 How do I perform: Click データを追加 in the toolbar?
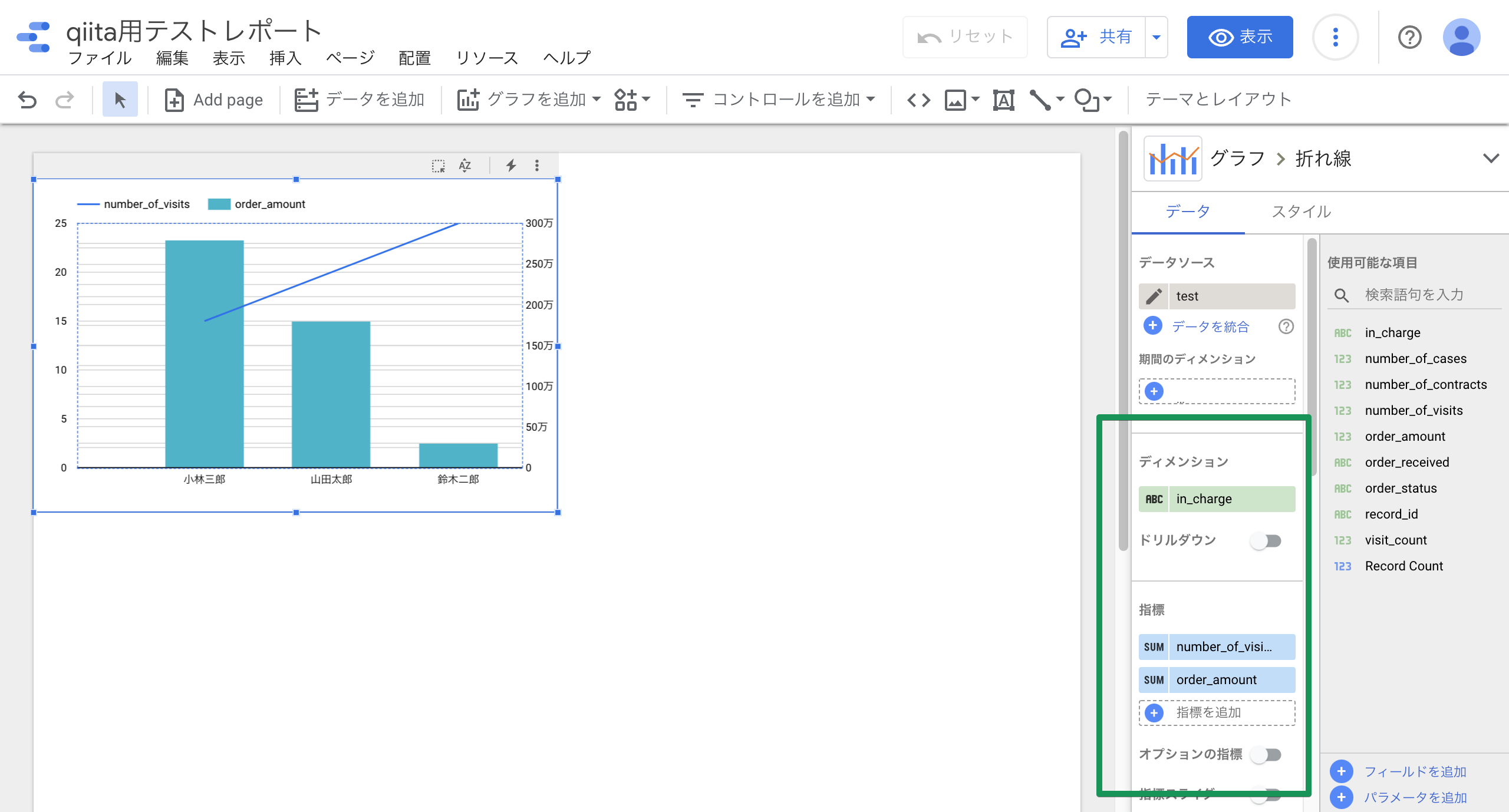pyautogui.click(x=360, y=100)
